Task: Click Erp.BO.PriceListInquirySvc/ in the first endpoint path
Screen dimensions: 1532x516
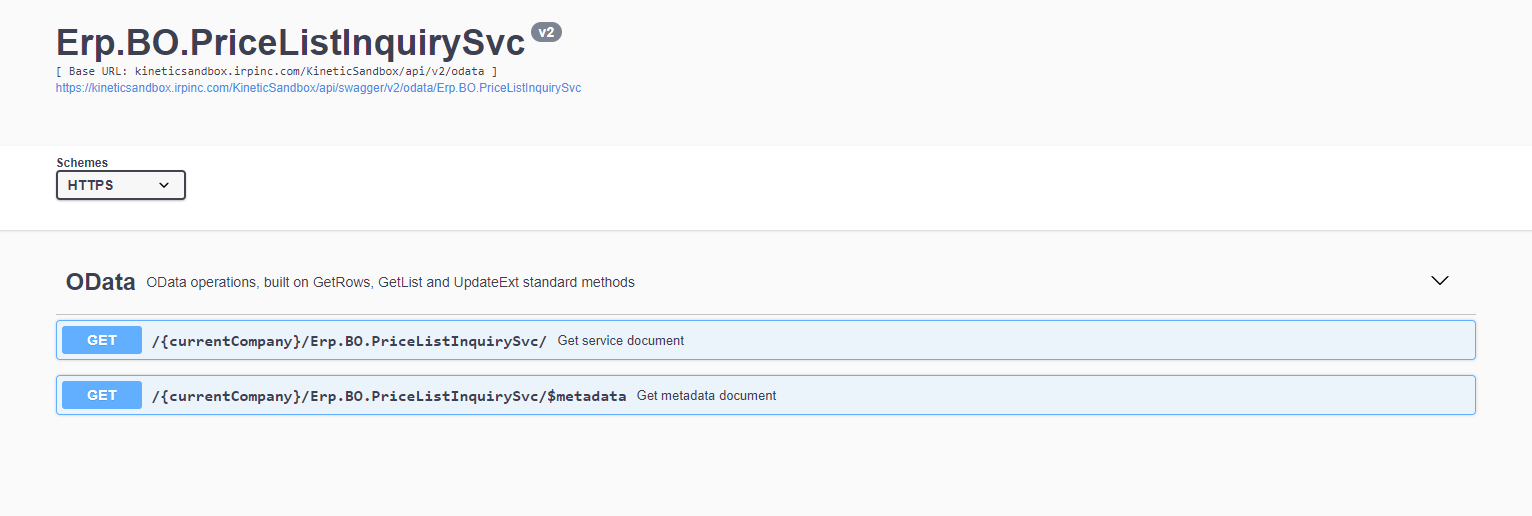Action: [x=428, y=341]
